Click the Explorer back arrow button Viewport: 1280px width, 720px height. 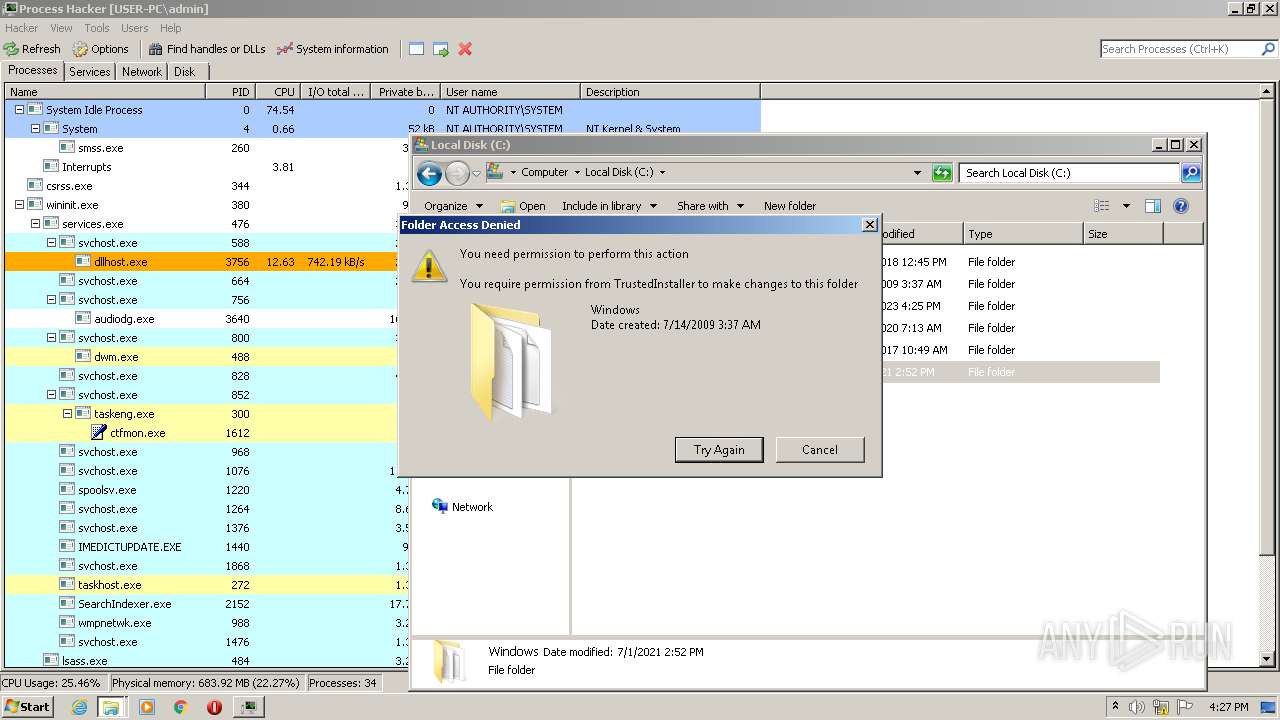[x=429, y=173]
